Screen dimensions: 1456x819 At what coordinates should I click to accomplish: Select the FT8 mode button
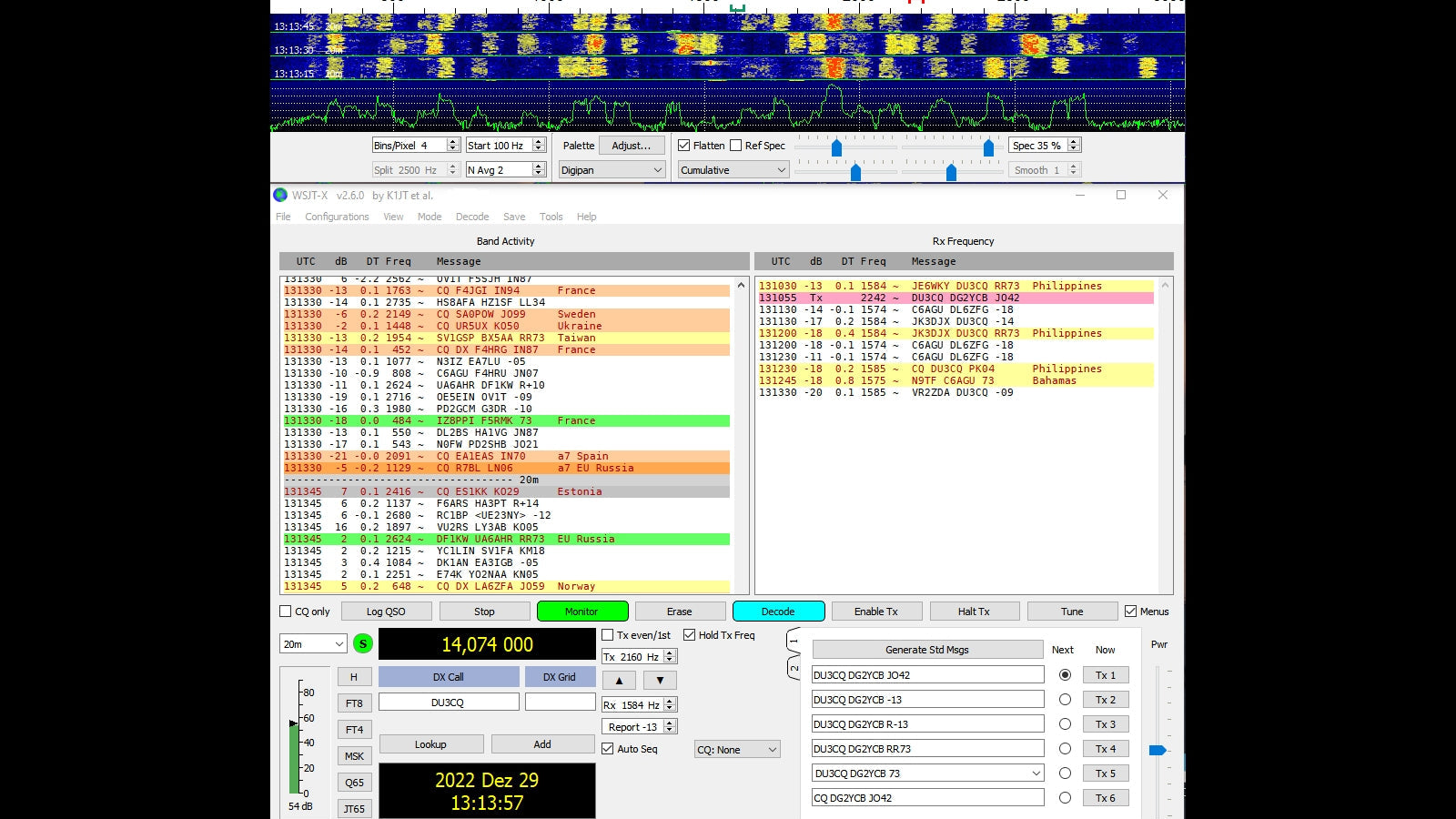coord(354,703)
